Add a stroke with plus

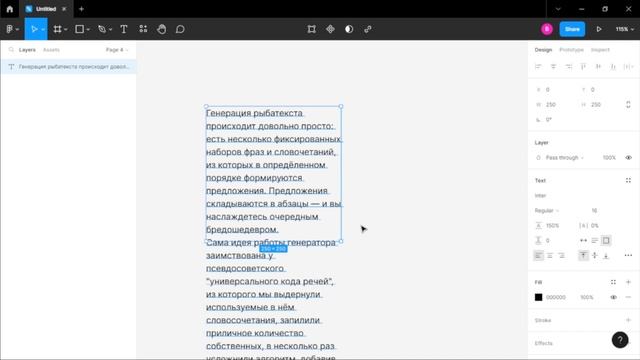click(628, 320)
